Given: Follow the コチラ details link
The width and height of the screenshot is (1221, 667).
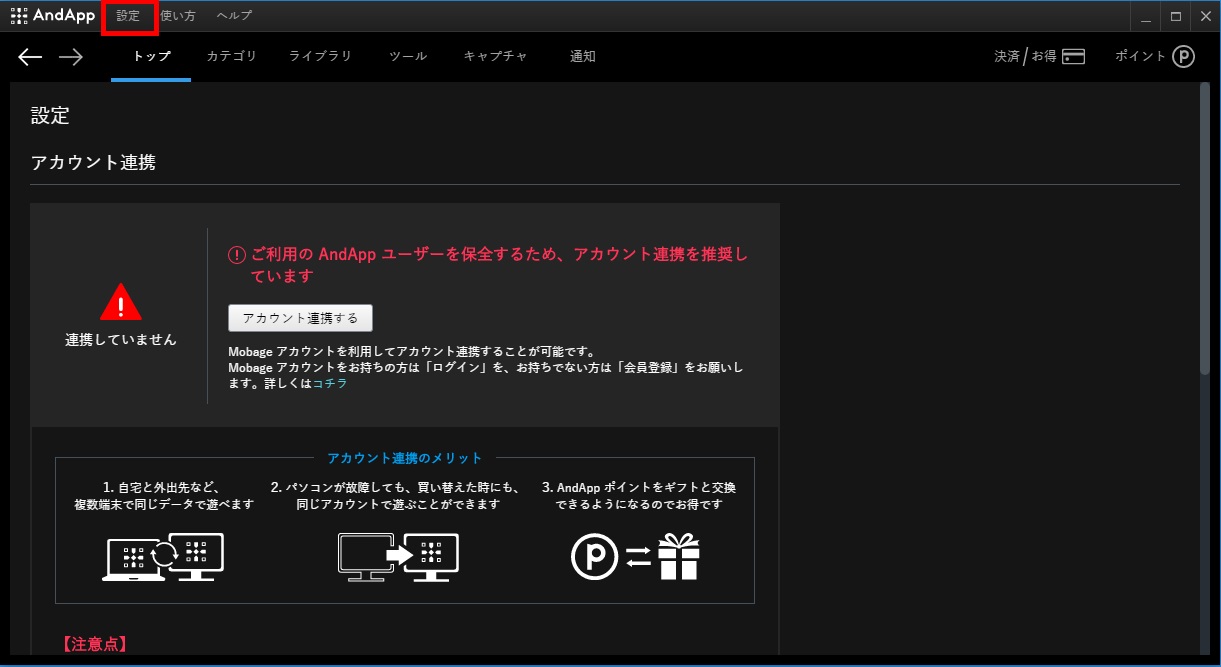Looking at the screenshot, I should click(x=330, y=383).
